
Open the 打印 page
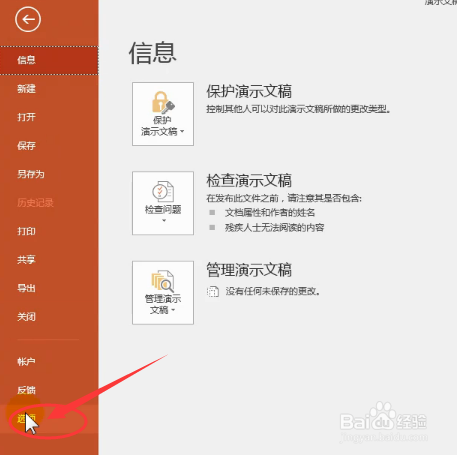pos(49,231)
